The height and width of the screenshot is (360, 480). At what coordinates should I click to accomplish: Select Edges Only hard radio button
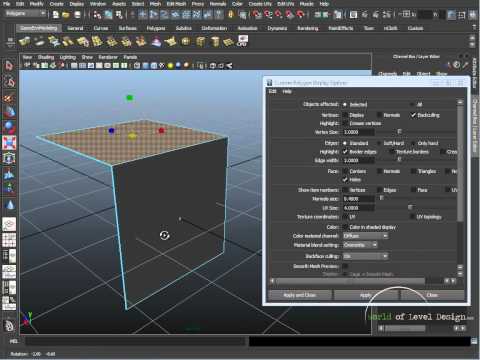pyautogui.click(x=413, y=143)
